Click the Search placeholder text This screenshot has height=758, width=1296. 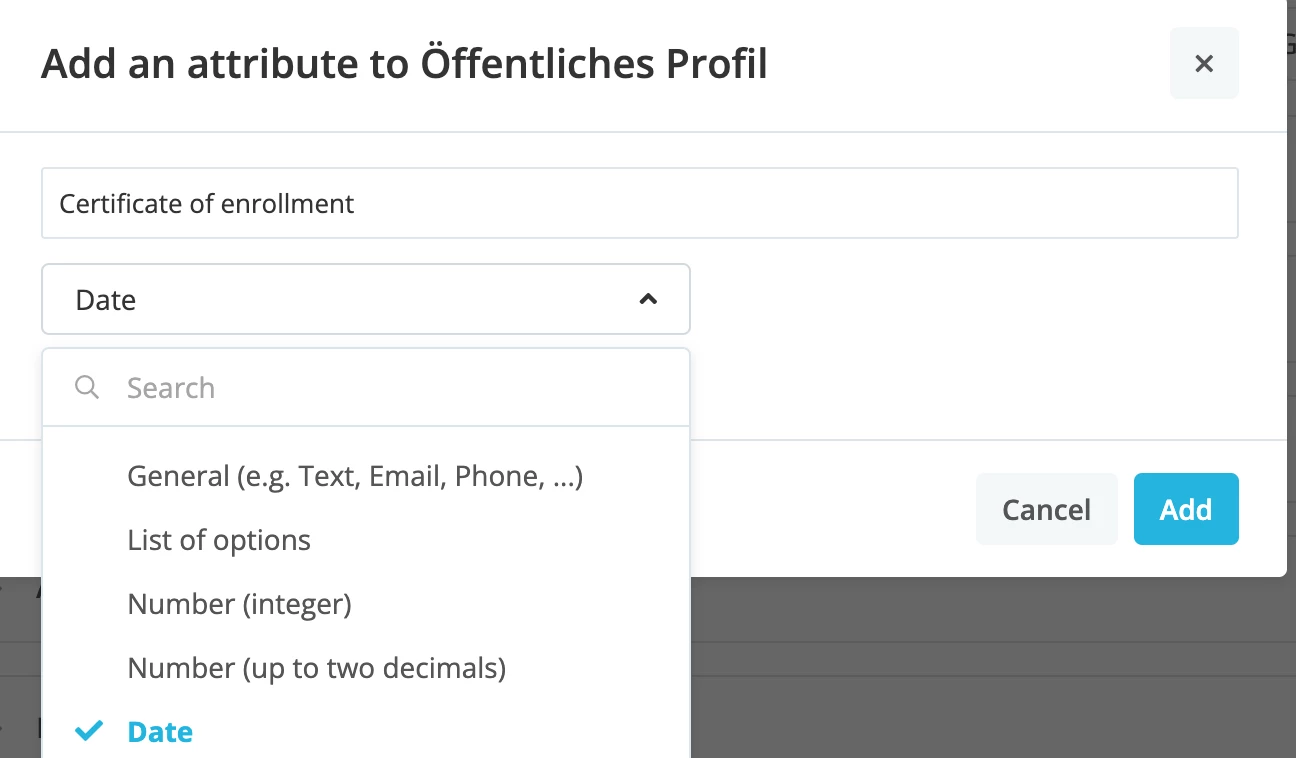[x=171, y=388]
